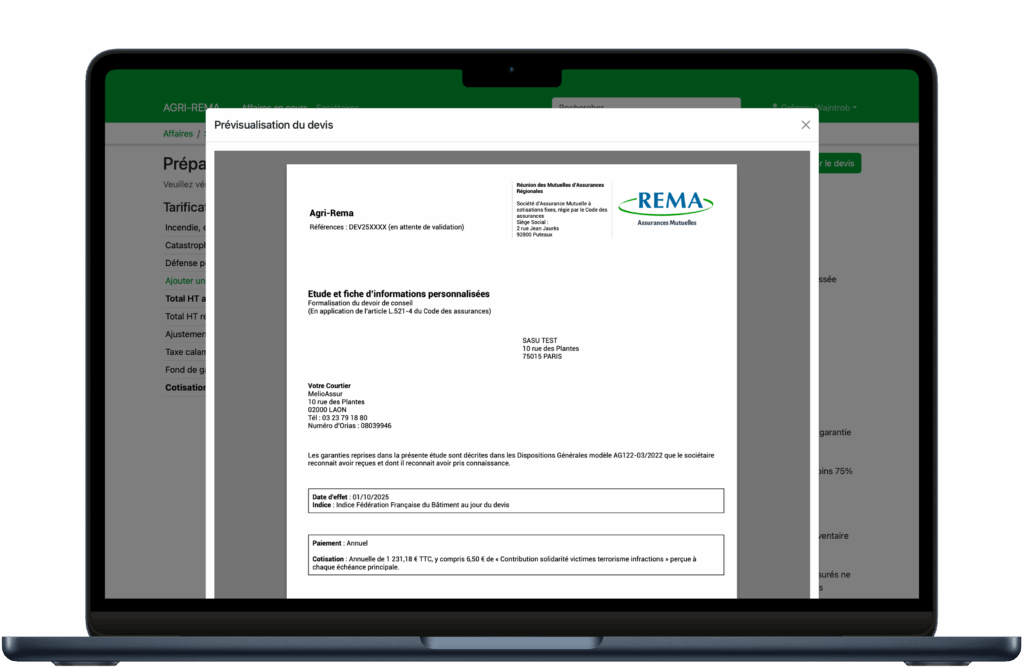Click the green Ajouter link under Tarification
Viewport: 1024px width, 668px height.
[185, 281]
